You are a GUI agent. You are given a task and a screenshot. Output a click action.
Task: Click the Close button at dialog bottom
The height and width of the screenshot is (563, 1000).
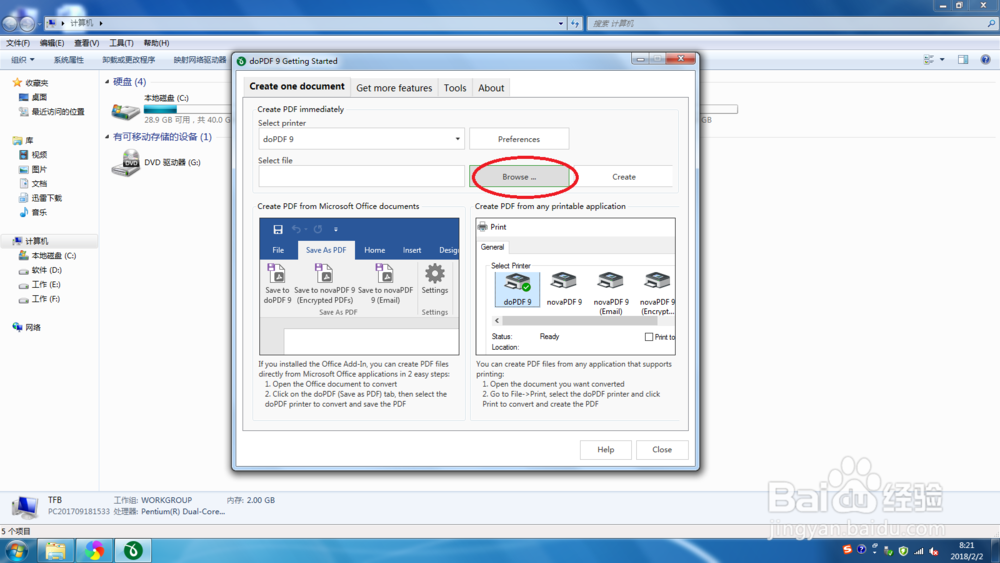(x=662, y=450)
